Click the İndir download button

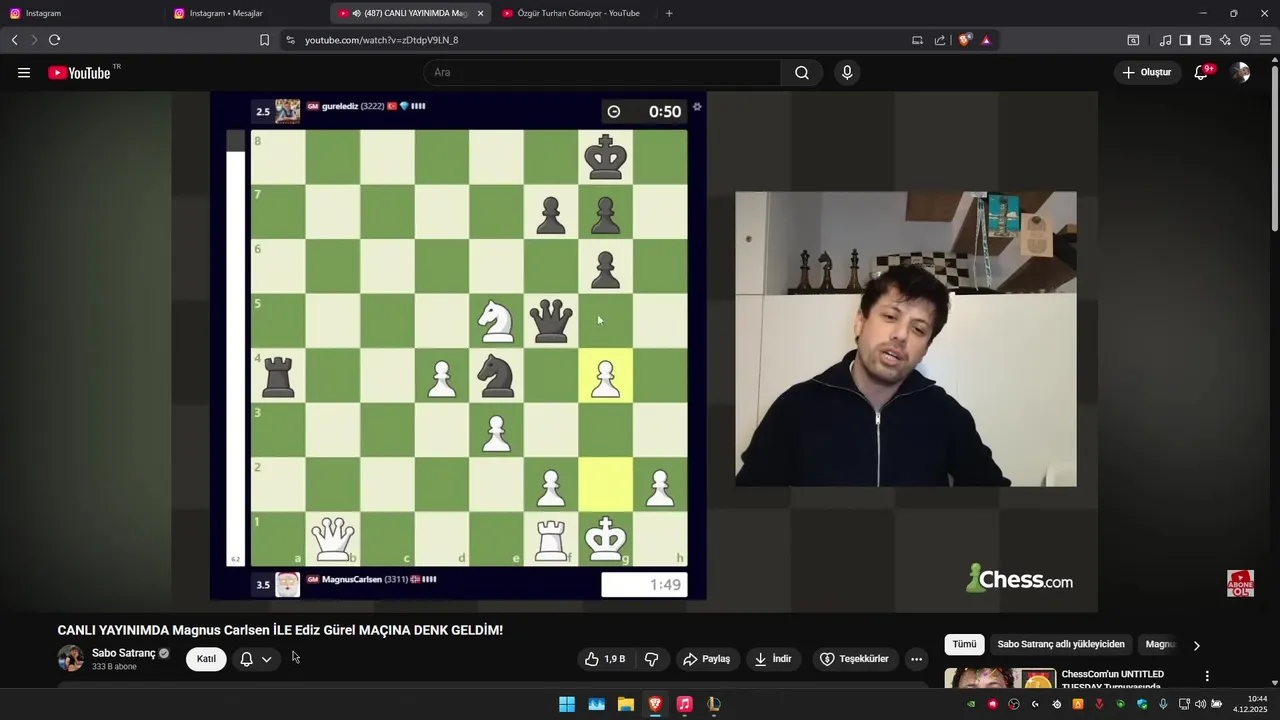tap(773, 659)
